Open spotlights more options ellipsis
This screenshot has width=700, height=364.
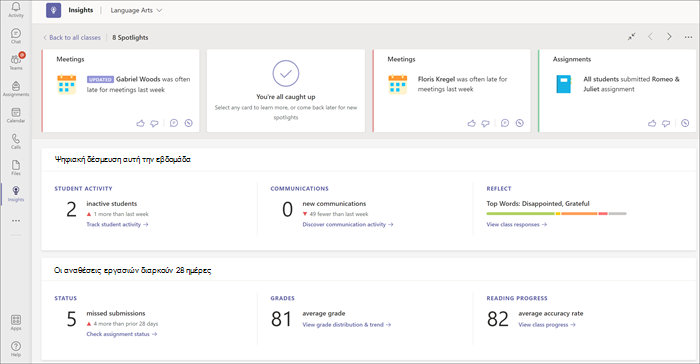pyautogui.click(x=688, y=37)
